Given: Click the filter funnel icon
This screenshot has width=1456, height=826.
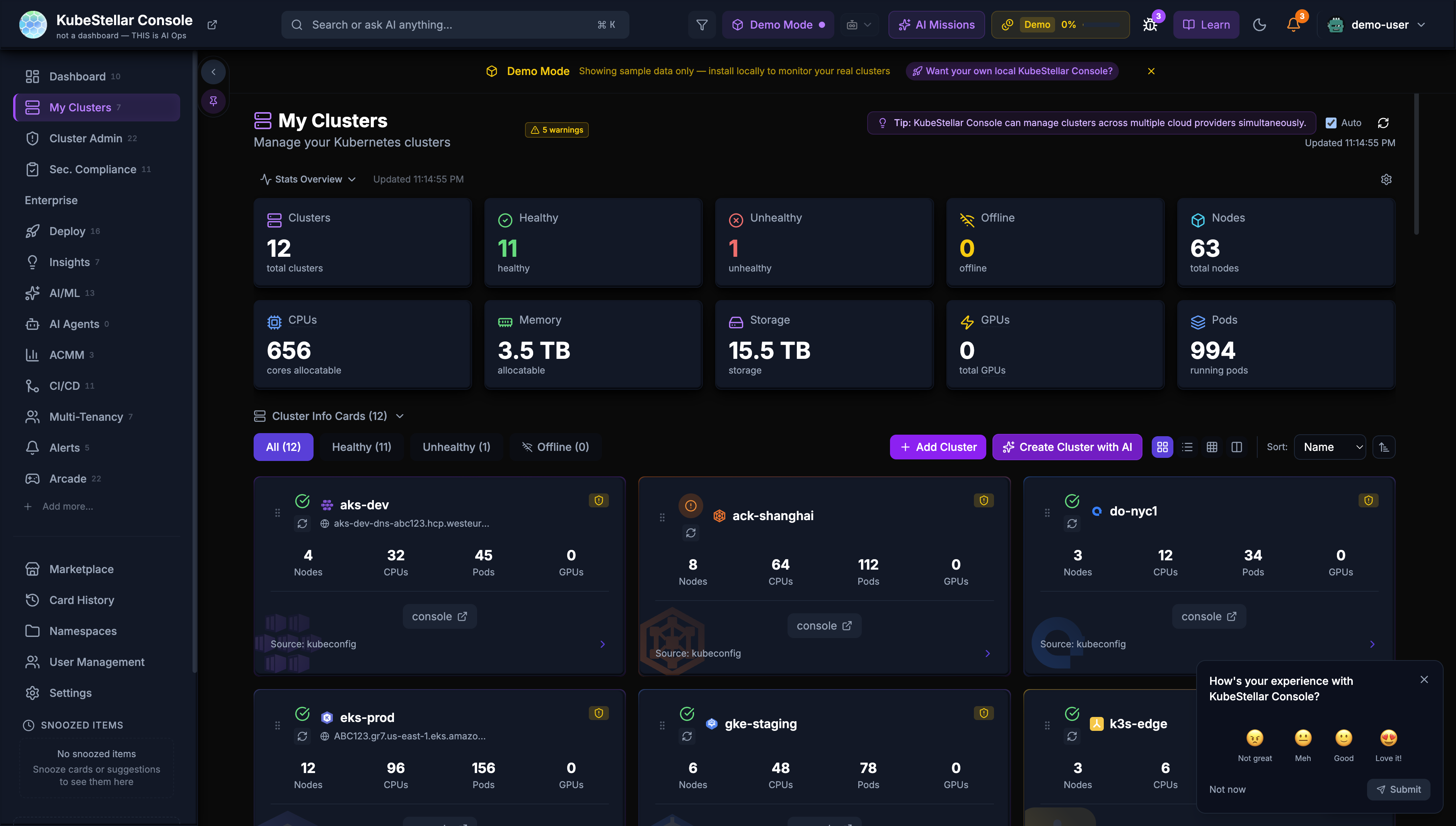Looking at the screenshot, I should click(702, 25).
